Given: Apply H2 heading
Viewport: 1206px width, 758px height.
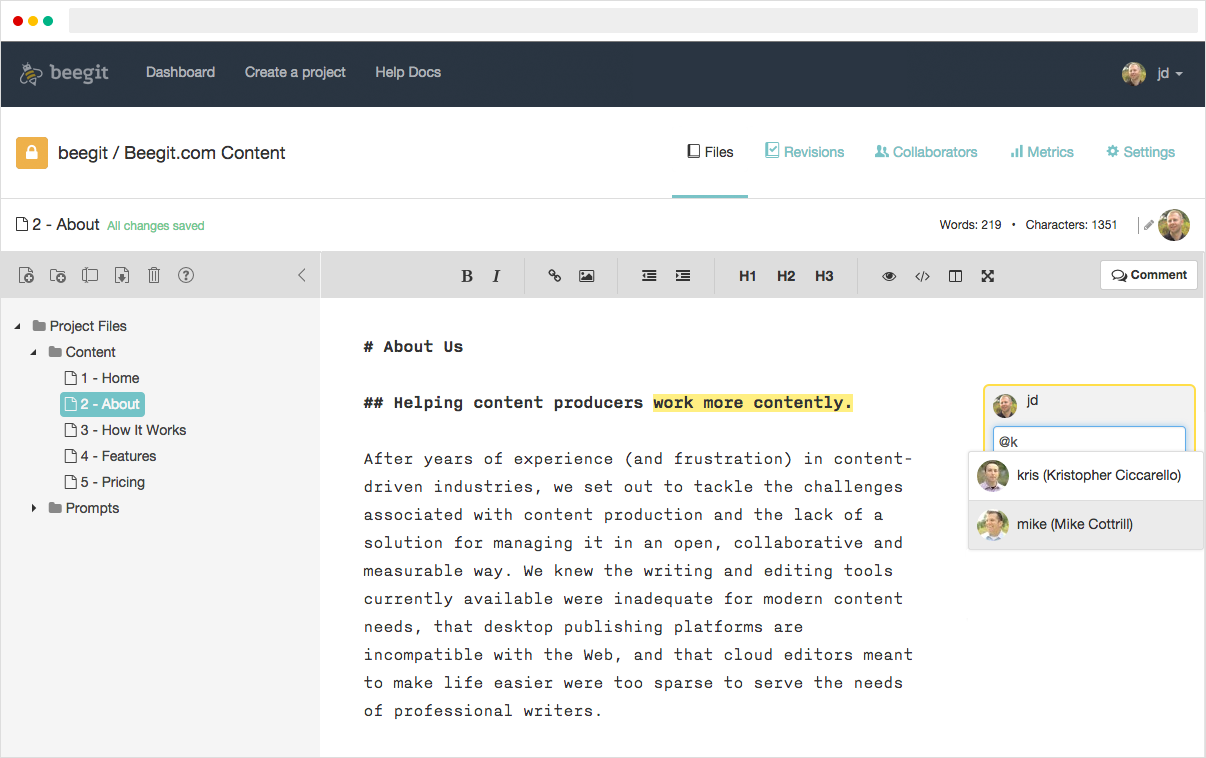Looking at the screenshot, I should [x=786, y=276].
